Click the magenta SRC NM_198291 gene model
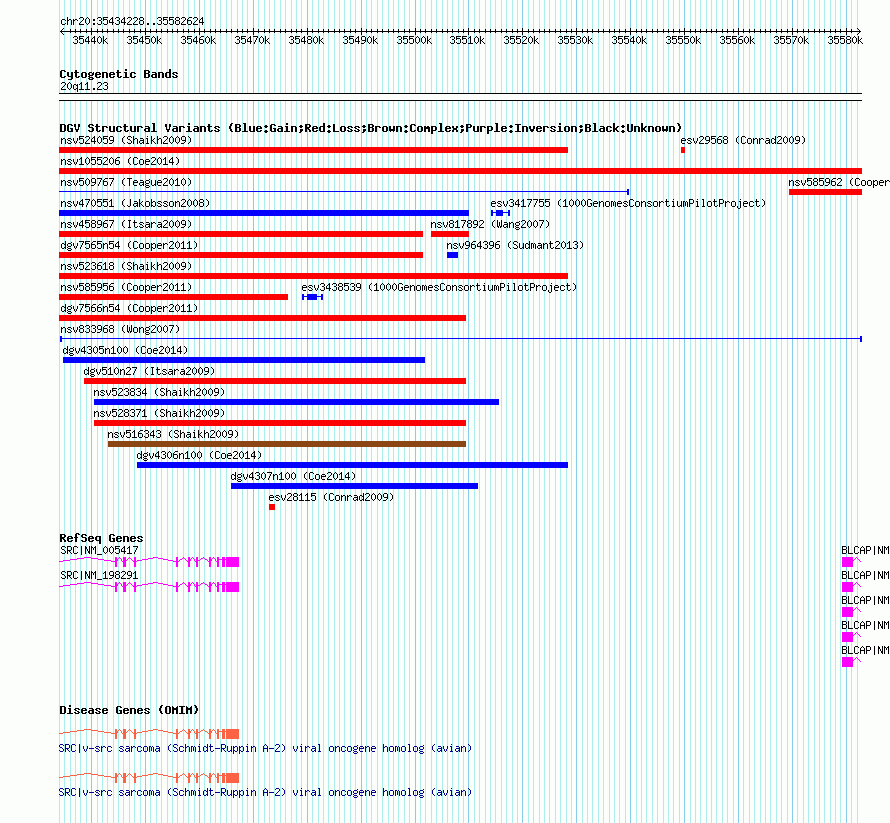Viewport: 890px width, 823px height. 149,587
